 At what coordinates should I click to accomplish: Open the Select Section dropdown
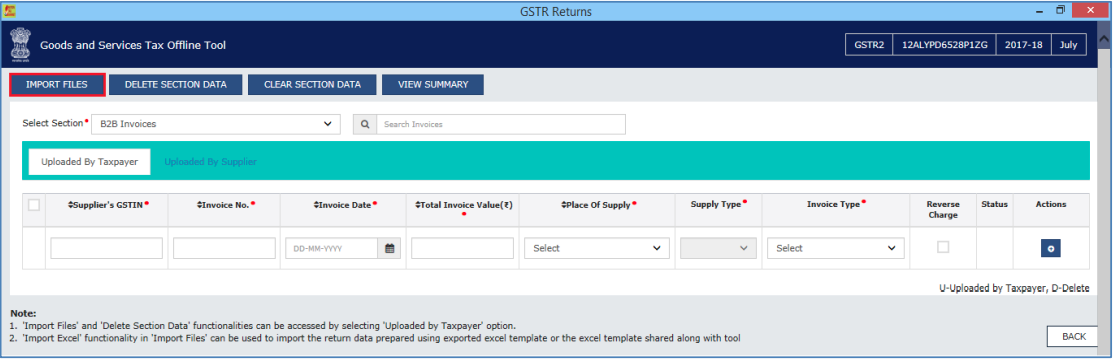tap(216, 124)
